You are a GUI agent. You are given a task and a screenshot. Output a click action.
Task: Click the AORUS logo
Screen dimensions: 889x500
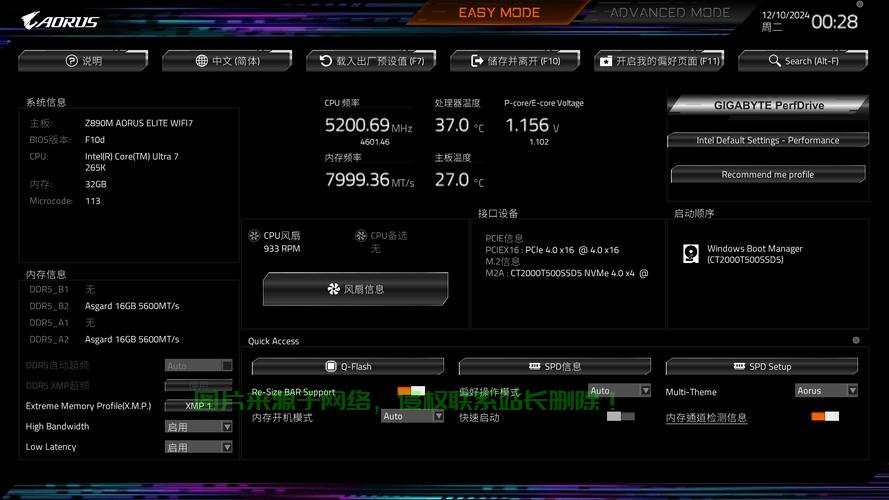(x=60, y=21)
